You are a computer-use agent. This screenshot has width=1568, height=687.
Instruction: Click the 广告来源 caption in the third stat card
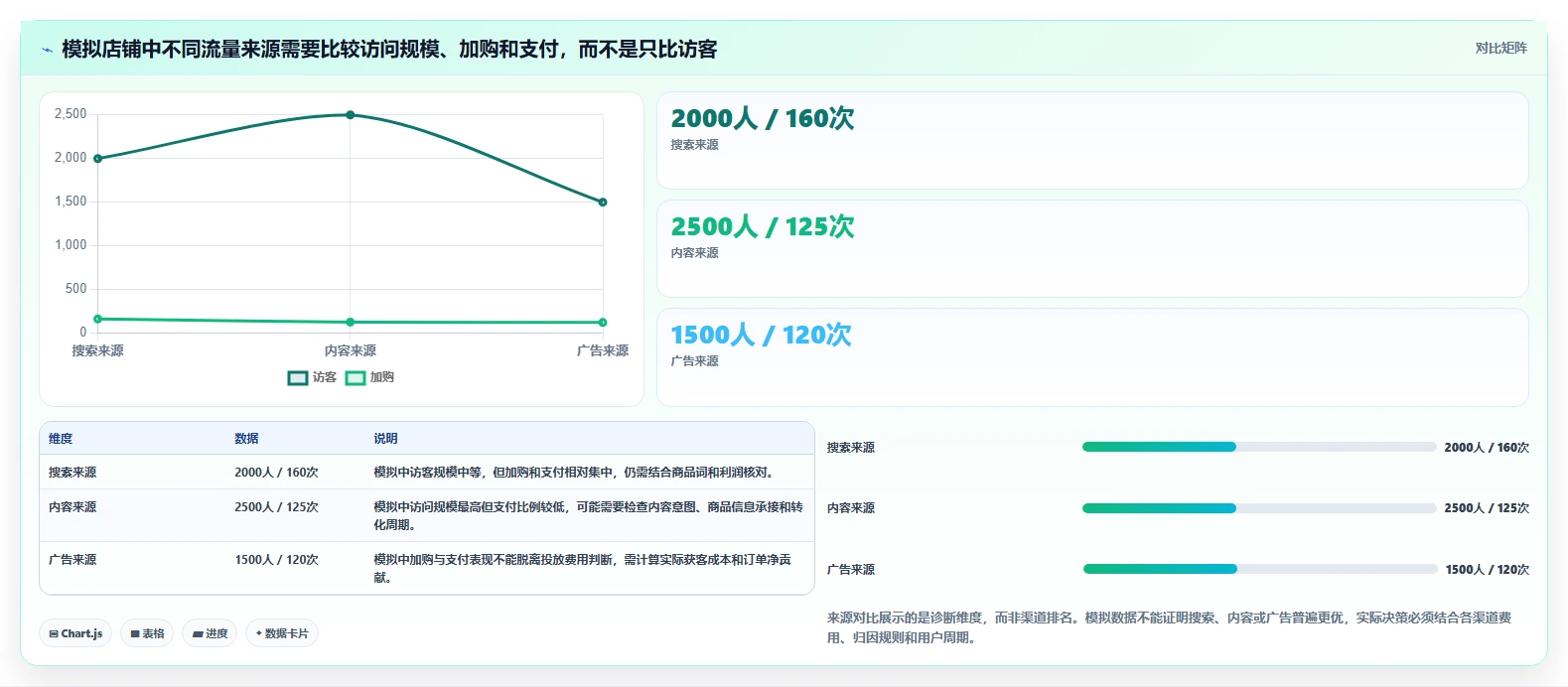[694, 361]
